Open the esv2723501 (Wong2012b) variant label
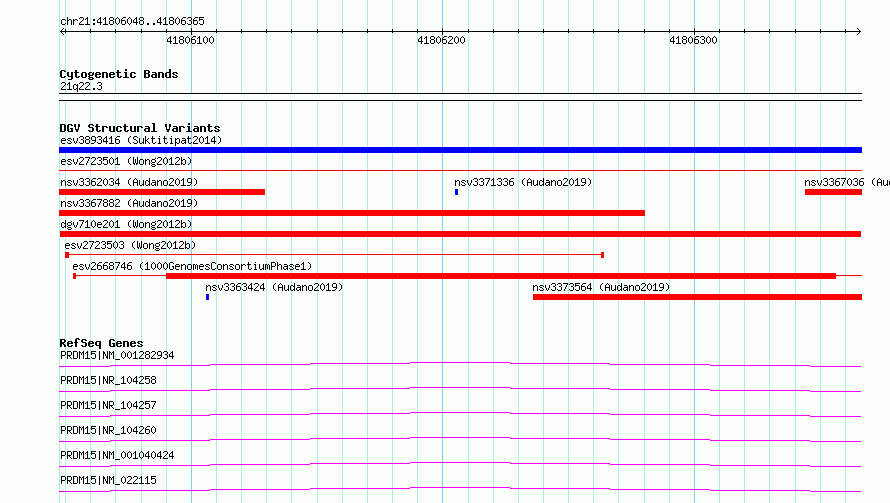Viewport: 890px width, 503px height. [x=126, y=161]
